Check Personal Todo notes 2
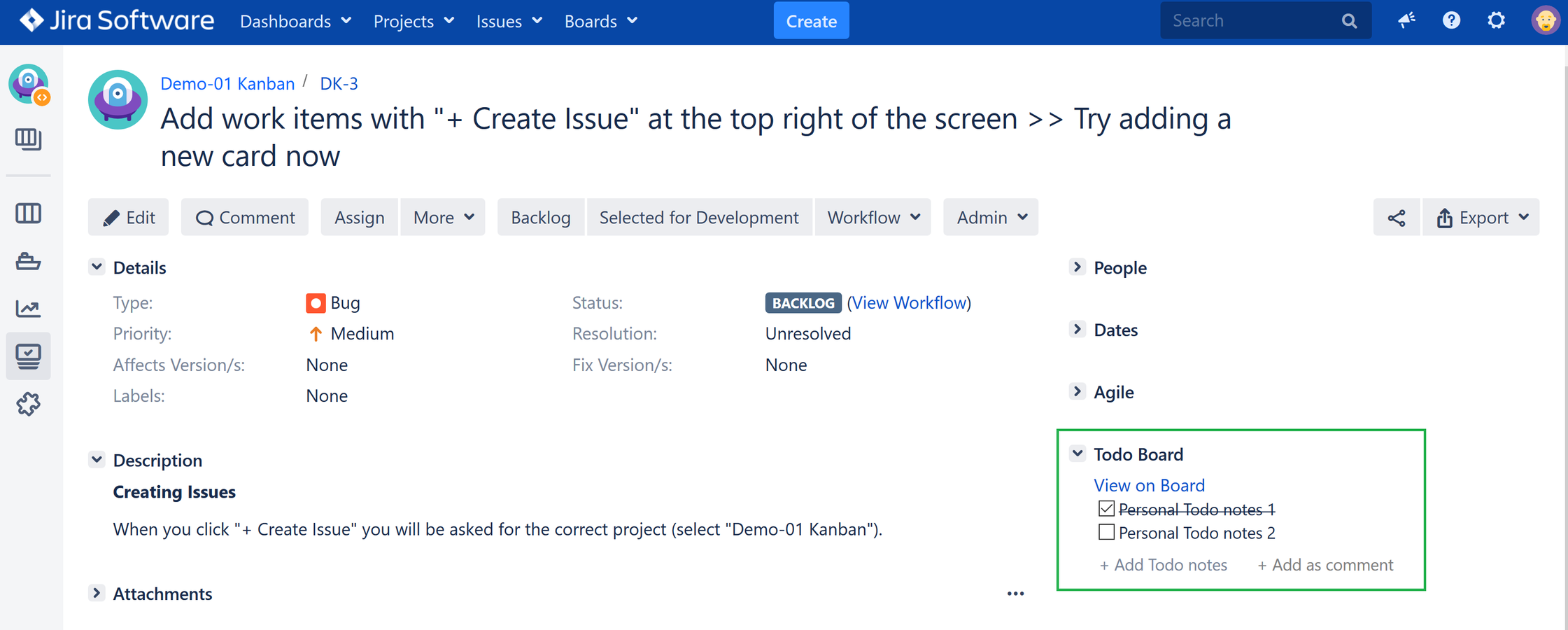 tap(1106, 532)
